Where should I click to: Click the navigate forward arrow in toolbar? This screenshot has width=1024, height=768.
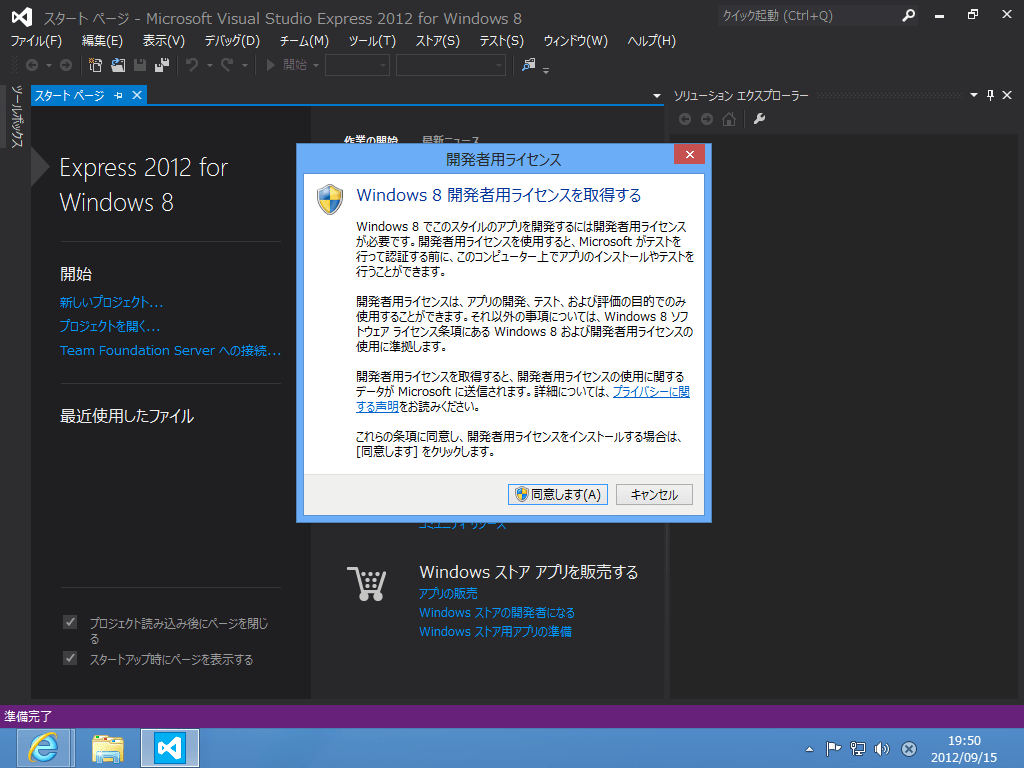66,65
